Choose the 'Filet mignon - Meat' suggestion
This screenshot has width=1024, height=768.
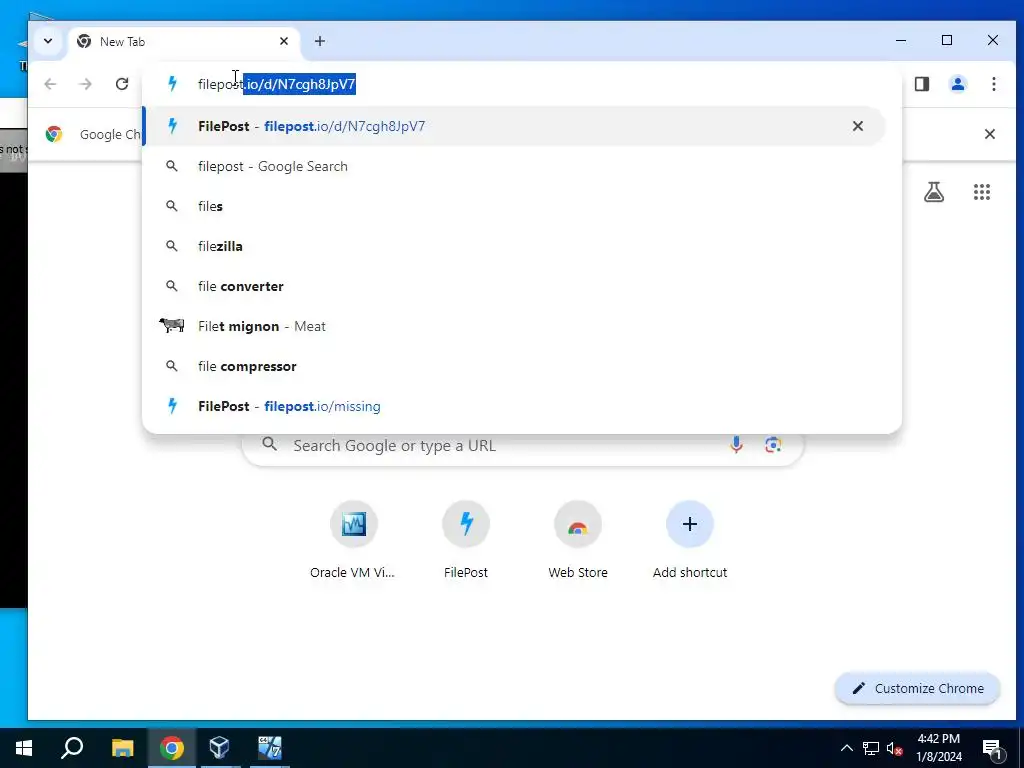514,326
